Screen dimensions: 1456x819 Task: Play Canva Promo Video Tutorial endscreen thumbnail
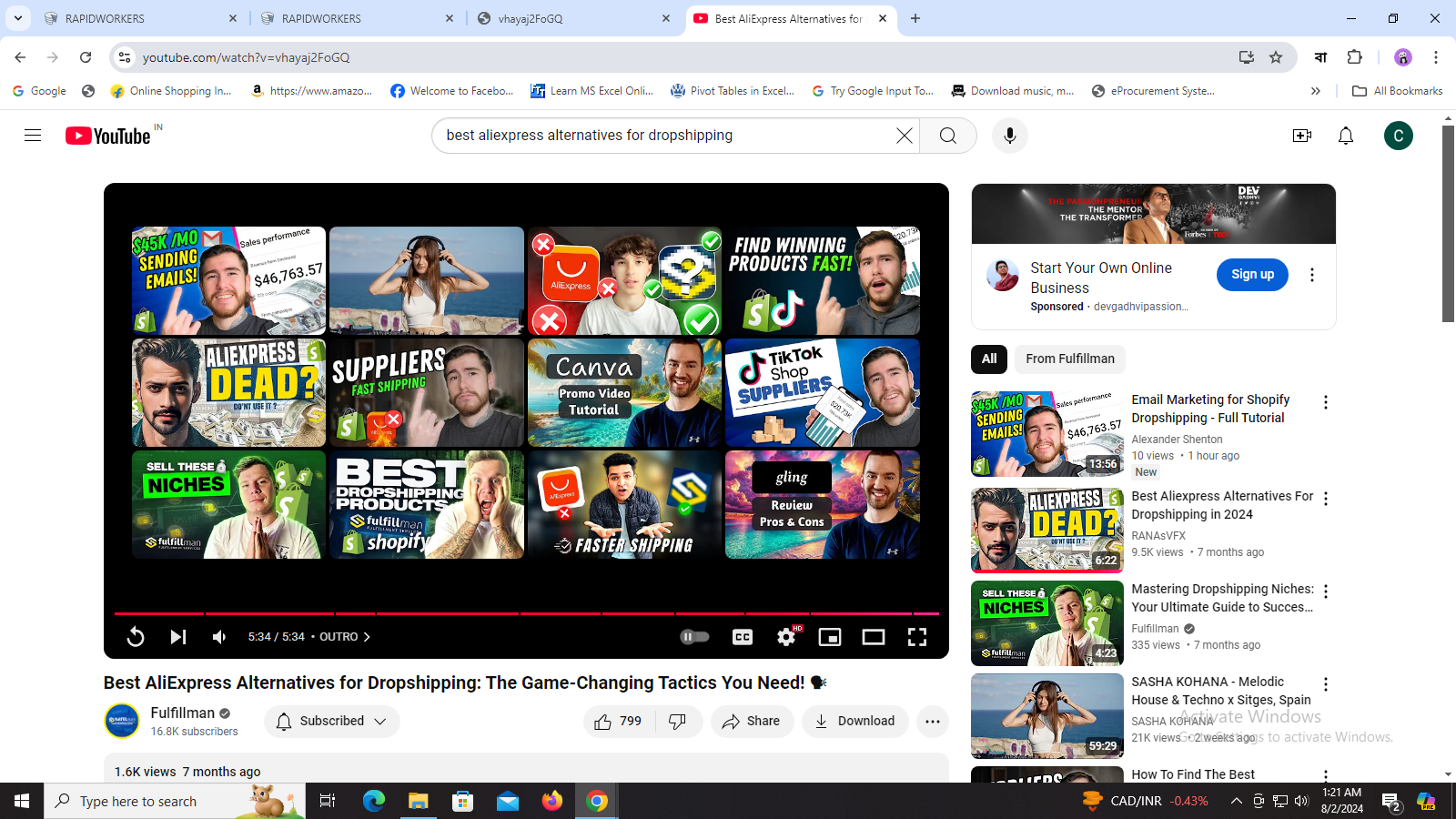click(624, 392)
